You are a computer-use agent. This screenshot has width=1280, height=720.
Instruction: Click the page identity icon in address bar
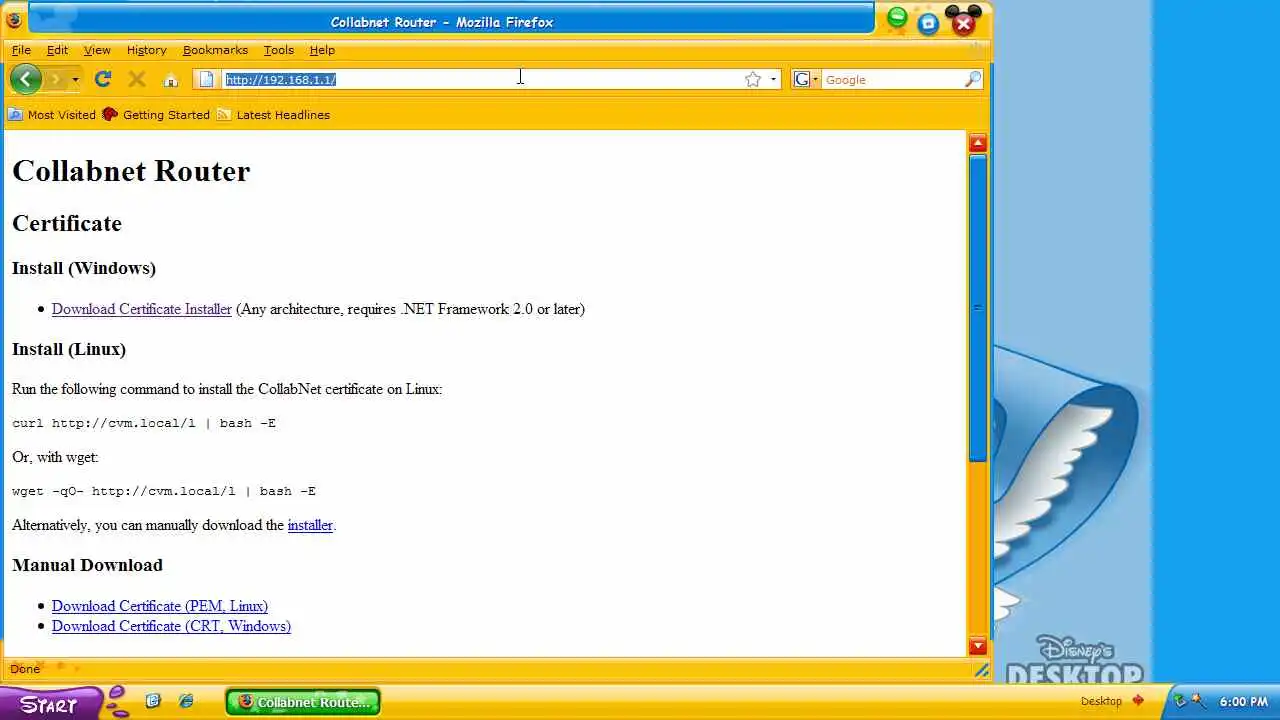(x=207, y=79)
